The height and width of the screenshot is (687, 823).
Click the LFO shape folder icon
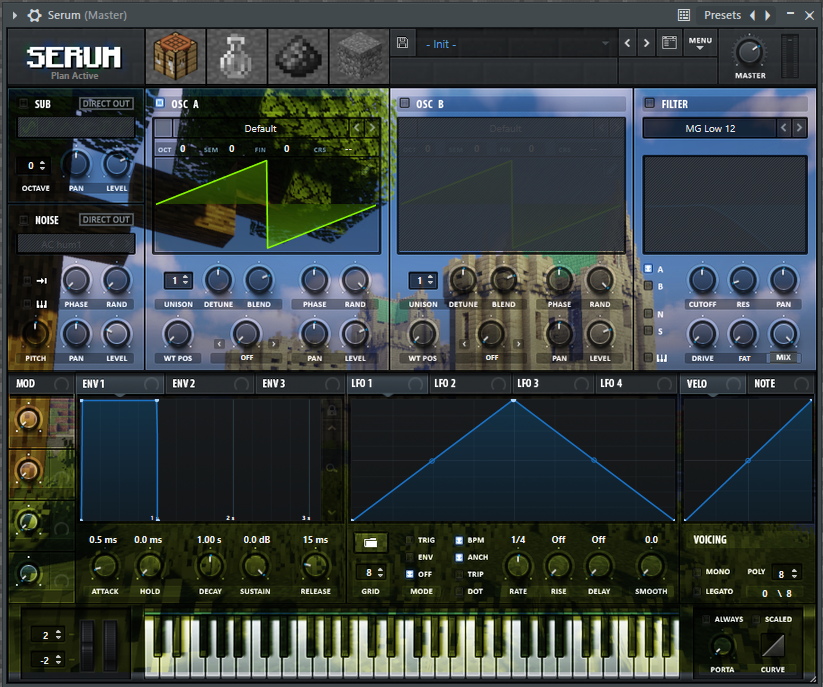click(x=370, y=542)
